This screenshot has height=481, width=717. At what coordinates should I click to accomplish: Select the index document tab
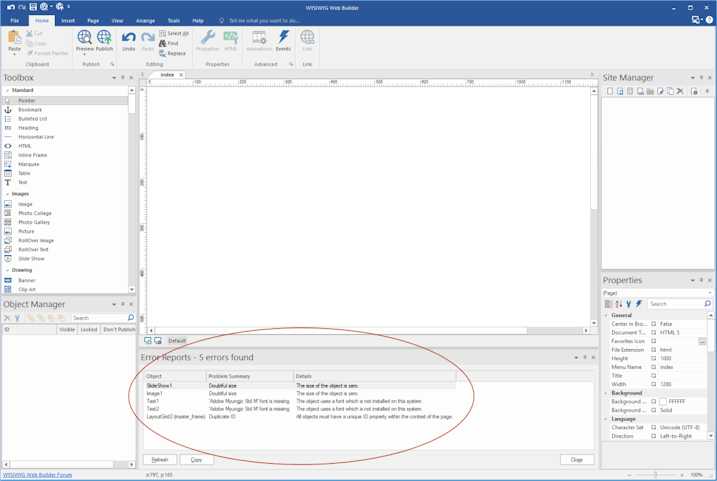tap(167, 75)
